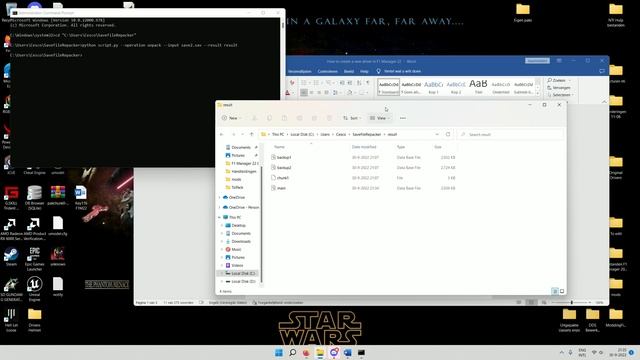
Task: Collapse the This PC tree node
Action: (220, 217)
